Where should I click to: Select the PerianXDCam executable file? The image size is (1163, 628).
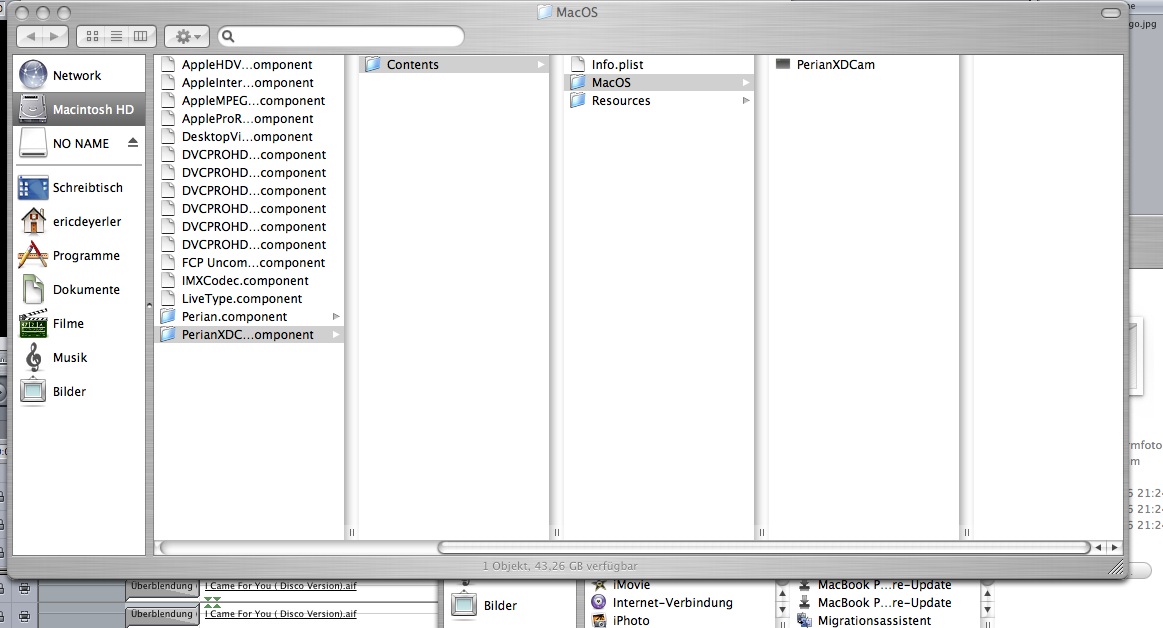click(835, 65)
